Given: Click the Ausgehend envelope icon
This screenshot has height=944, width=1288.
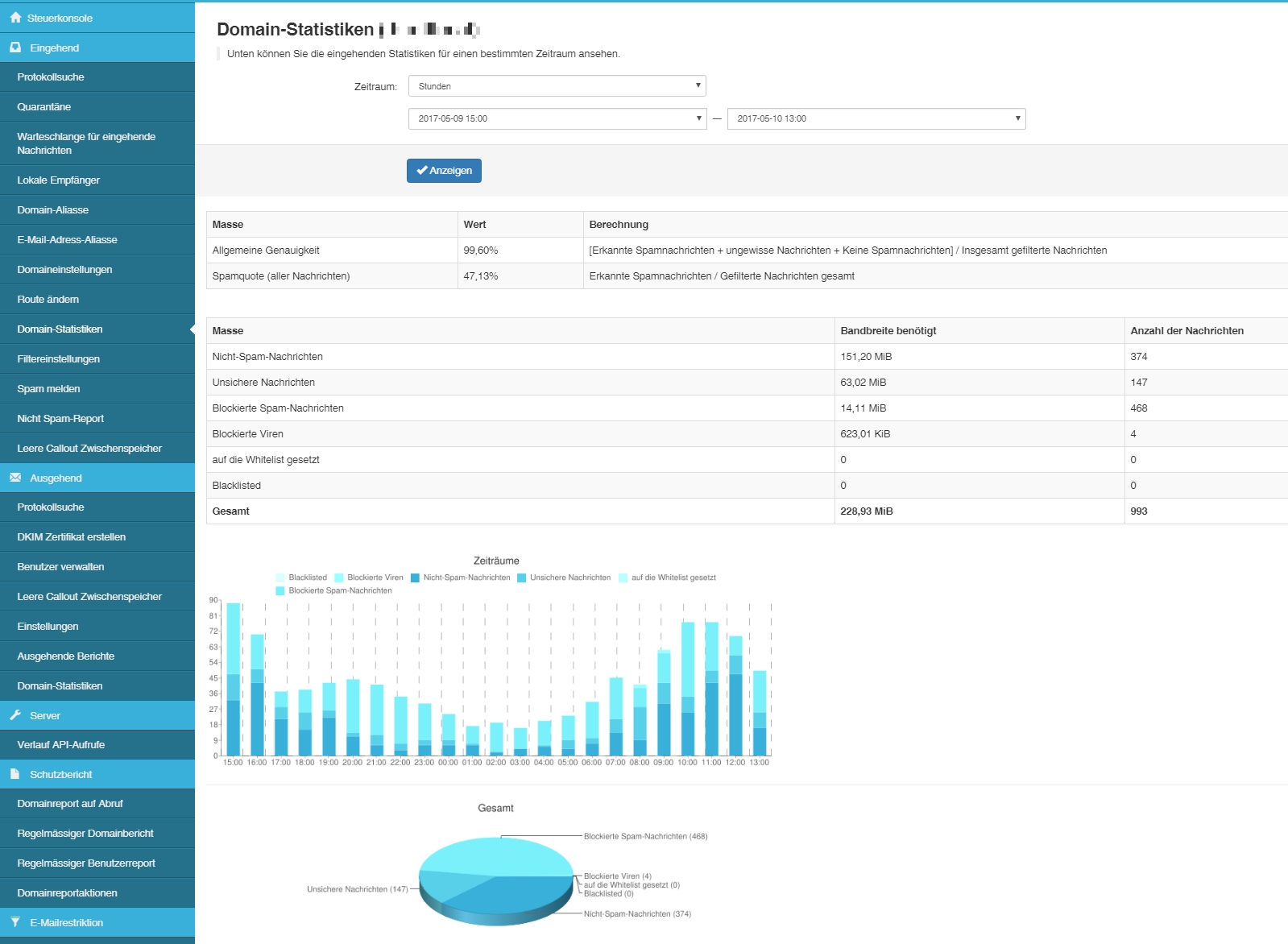Looking at the screenshot, I should coord(15,478).
